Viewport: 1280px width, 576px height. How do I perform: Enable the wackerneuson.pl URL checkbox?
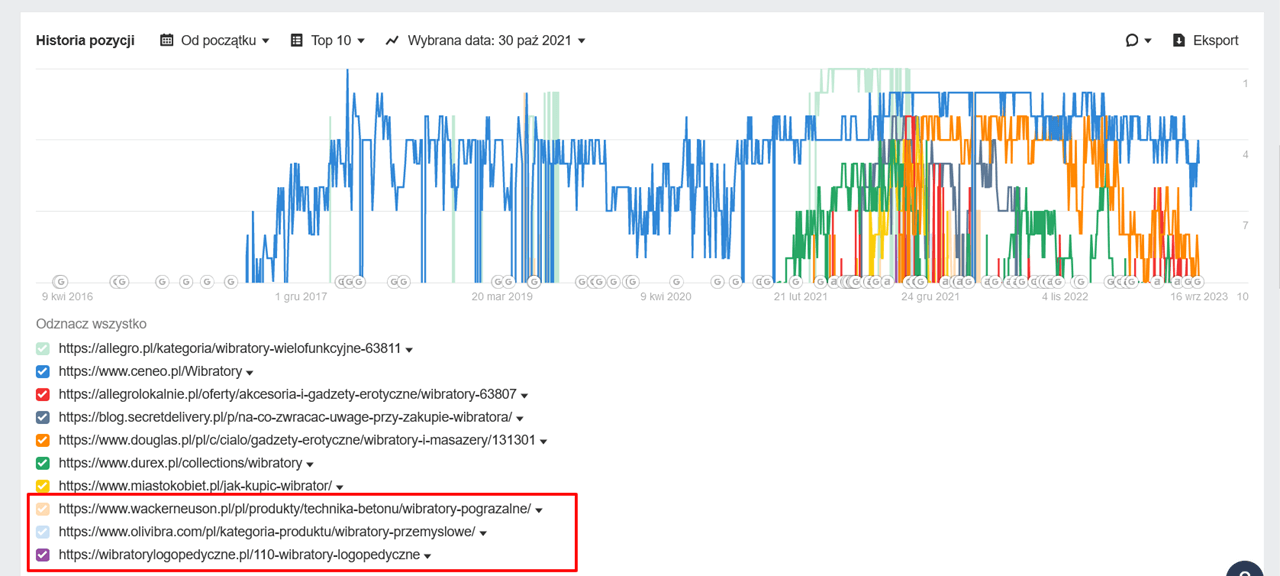pyautogui.click(x=43, y=509)
